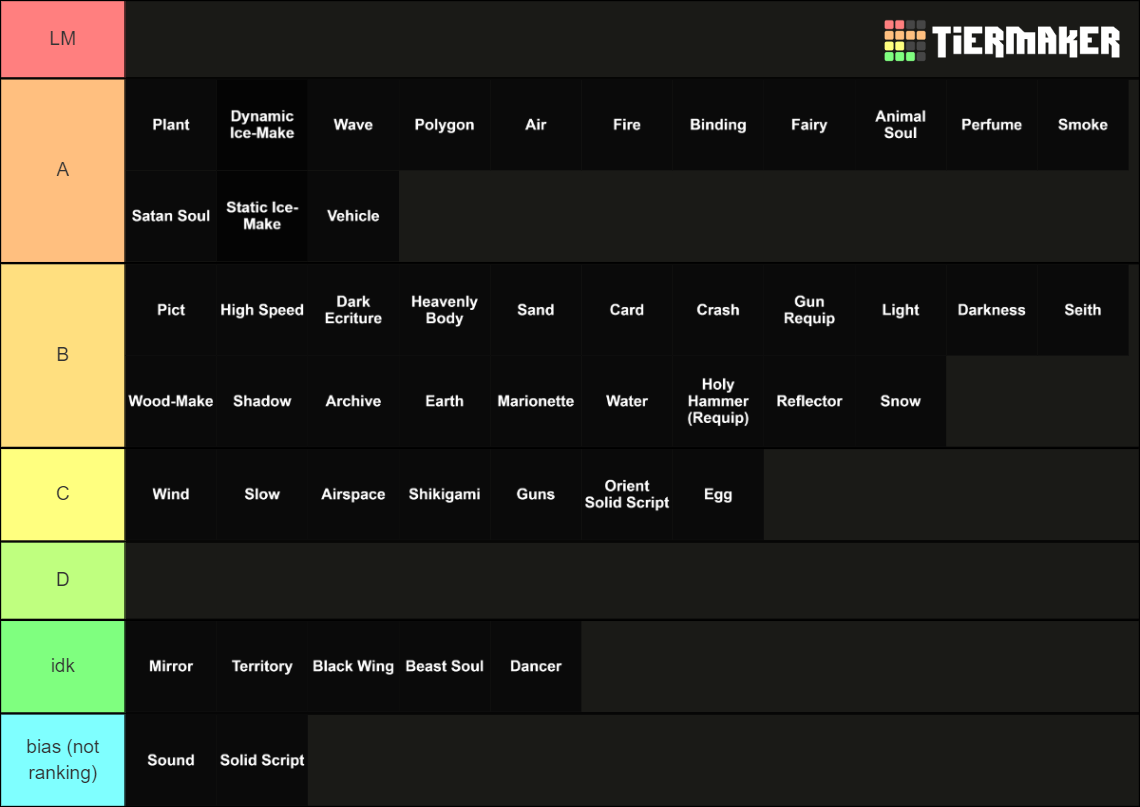1140x807 pixels.
Task: Click the Polygon tile
Action: (444, 124)
